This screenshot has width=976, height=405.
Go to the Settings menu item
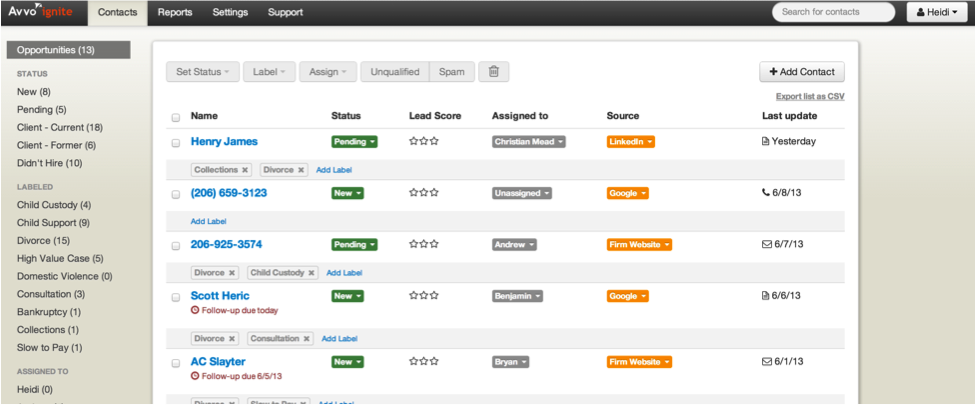pos(230,13)
